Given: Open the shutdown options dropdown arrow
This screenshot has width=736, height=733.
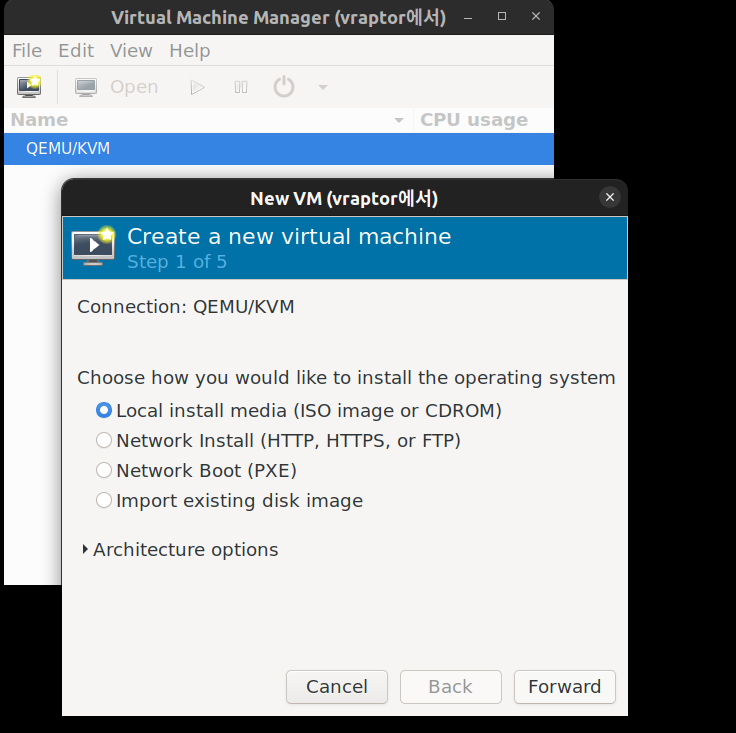Looking at the screenshot, I should (x=323, y=87).
